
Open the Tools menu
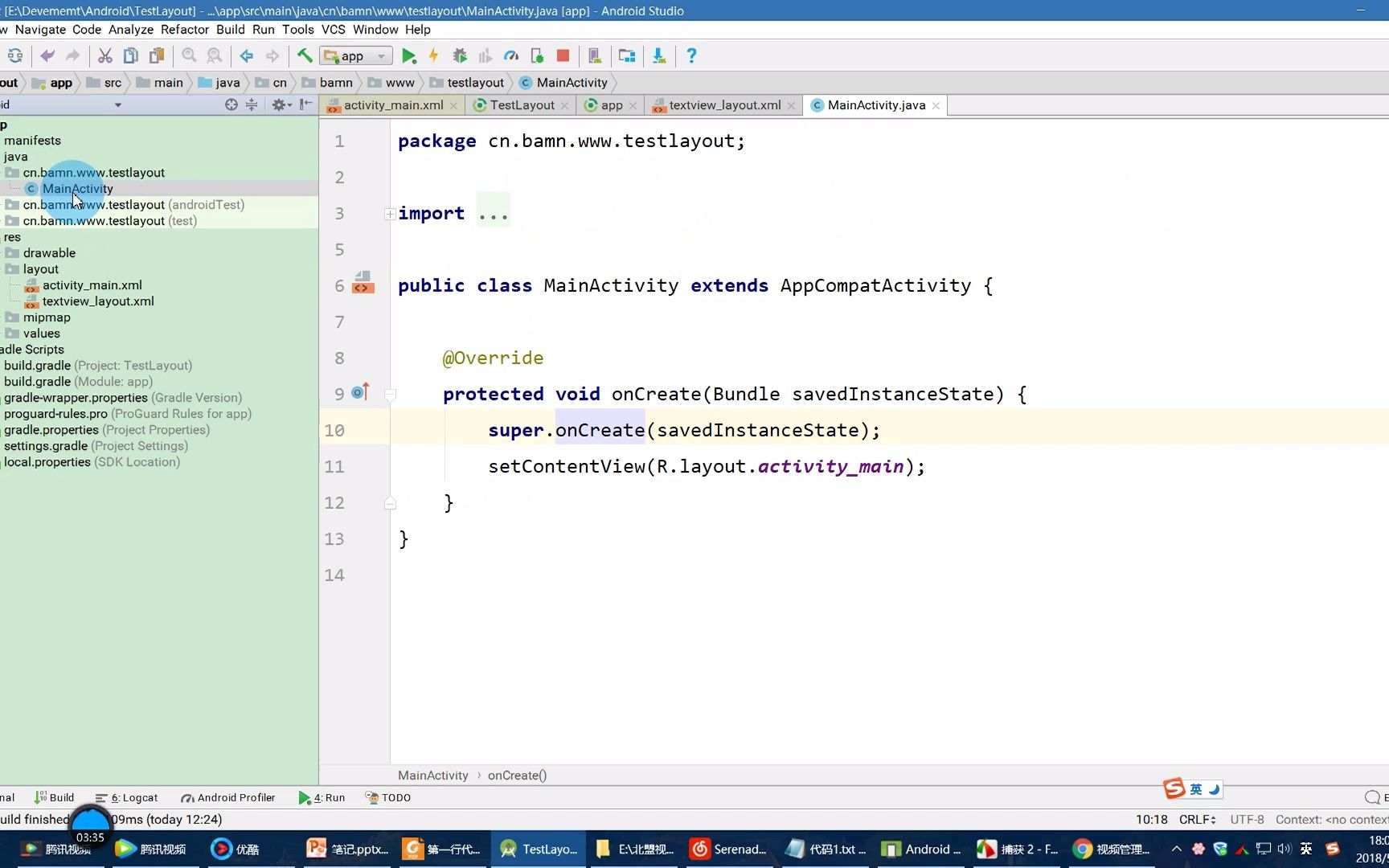pos(298,30)
